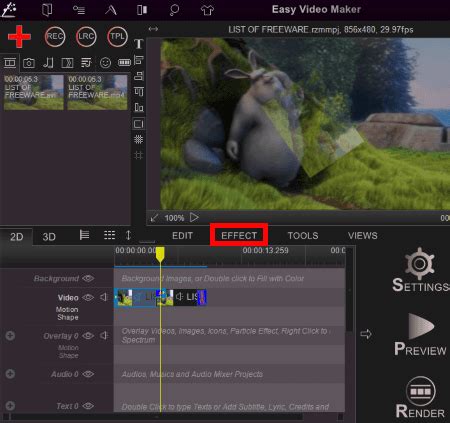Click the list lines icon in top bar
The width and height of the screenshot is (450, 423).
(79, 10)
